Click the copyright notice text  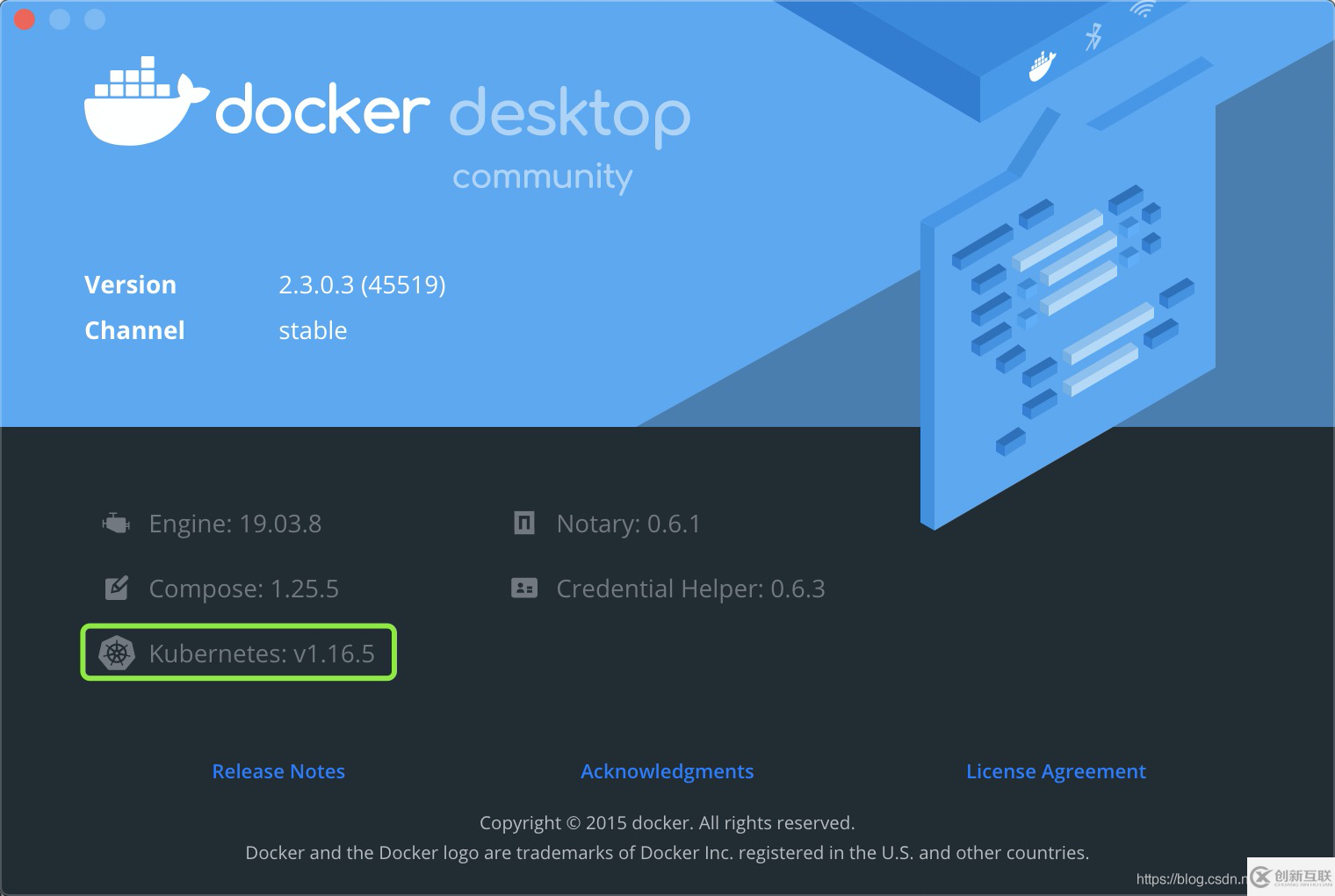coord(667,822)
